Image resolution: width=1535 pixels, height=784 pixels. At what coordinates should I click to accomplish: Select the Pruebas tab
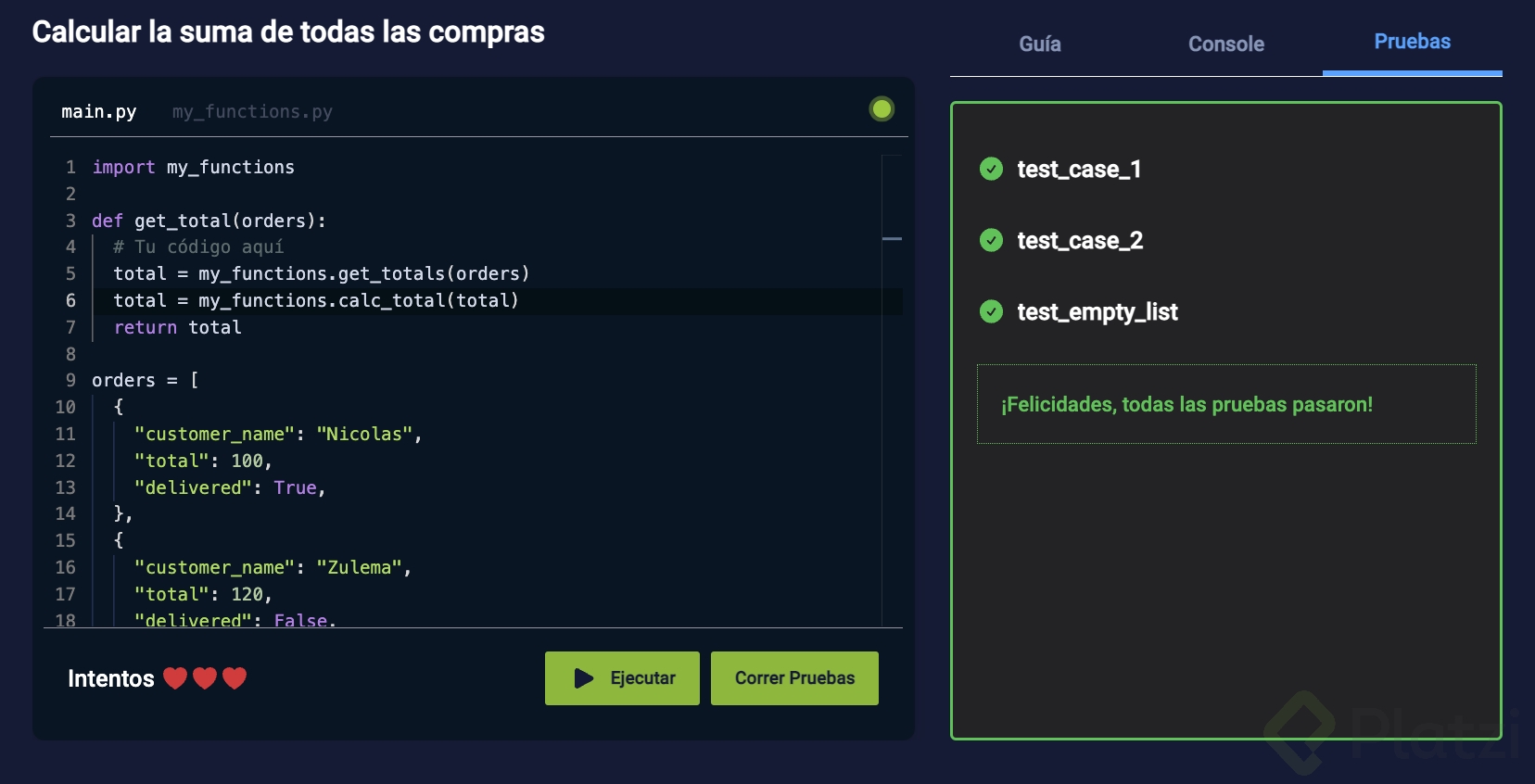pyautogui.click(x=1412, y=42)
